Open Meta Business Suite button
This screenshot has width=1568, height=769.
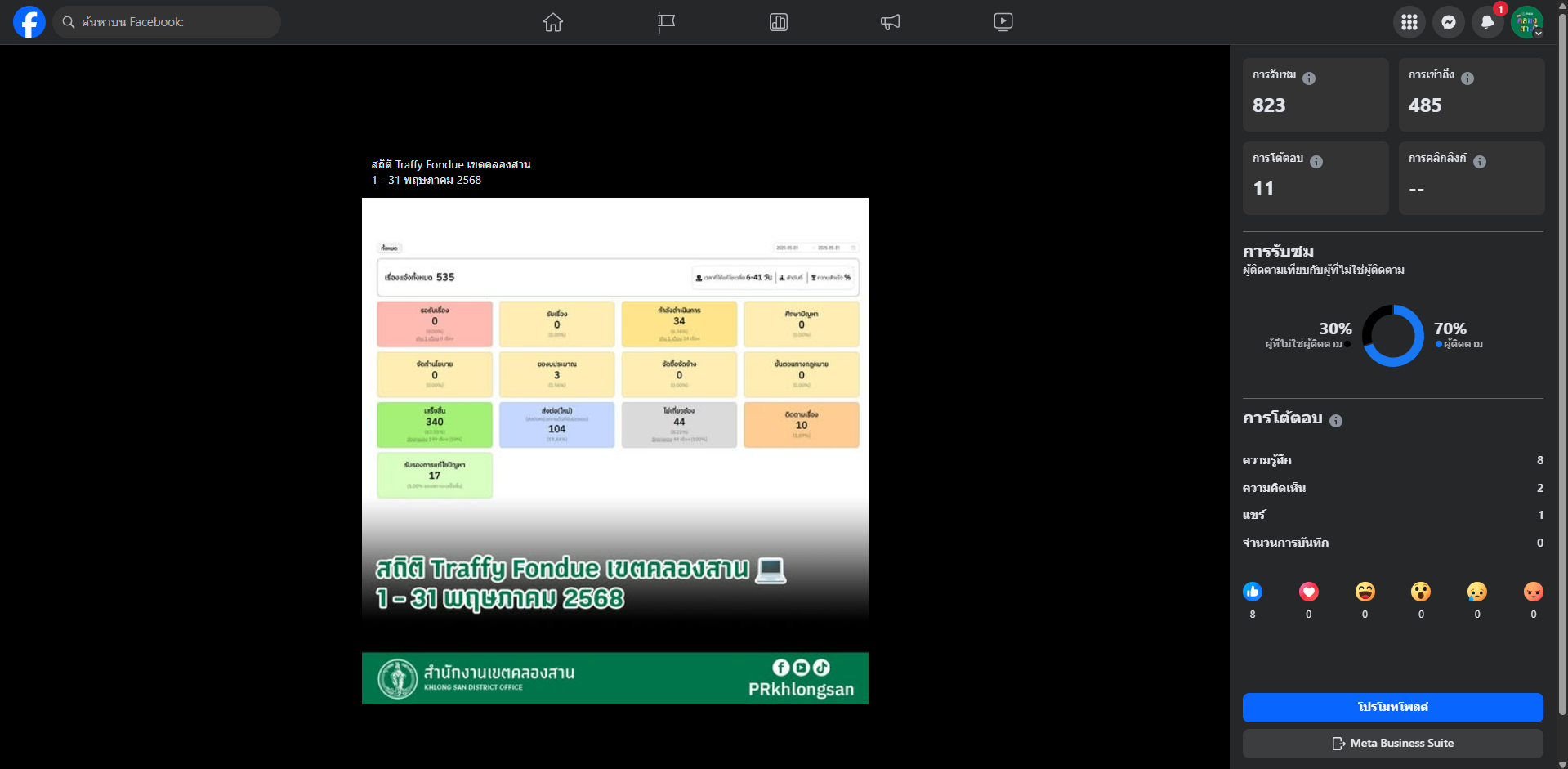click(1393, 744)
